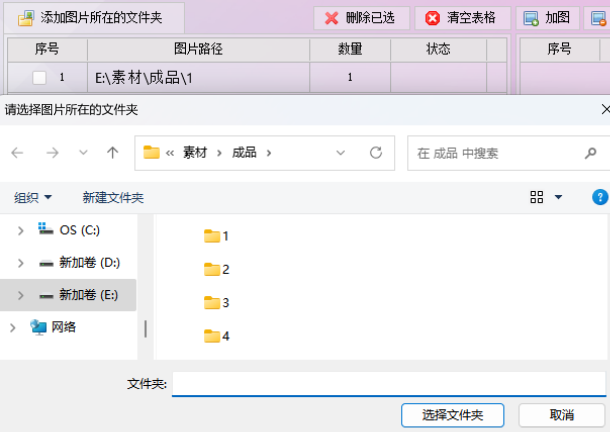Screen dimensions: 610x432
Task: Click the remove-image icon beside 加图
Action: pos(598,18)
